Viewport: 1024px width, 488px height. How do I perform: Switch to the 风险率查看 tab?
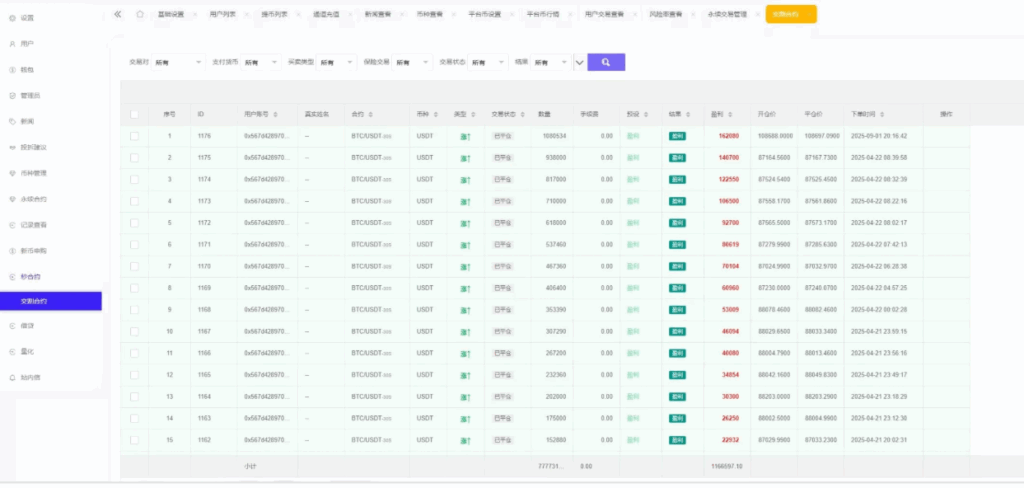point(663,14)
